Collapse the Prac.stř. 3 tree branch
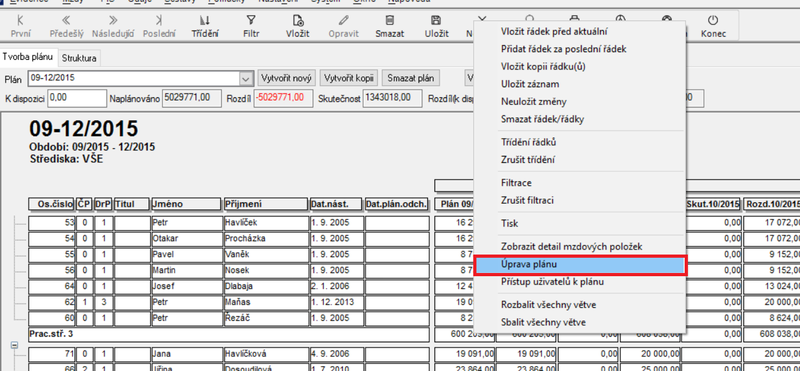Image resolution: width=800 pixels, height=371 pixels. pos(14,345)
